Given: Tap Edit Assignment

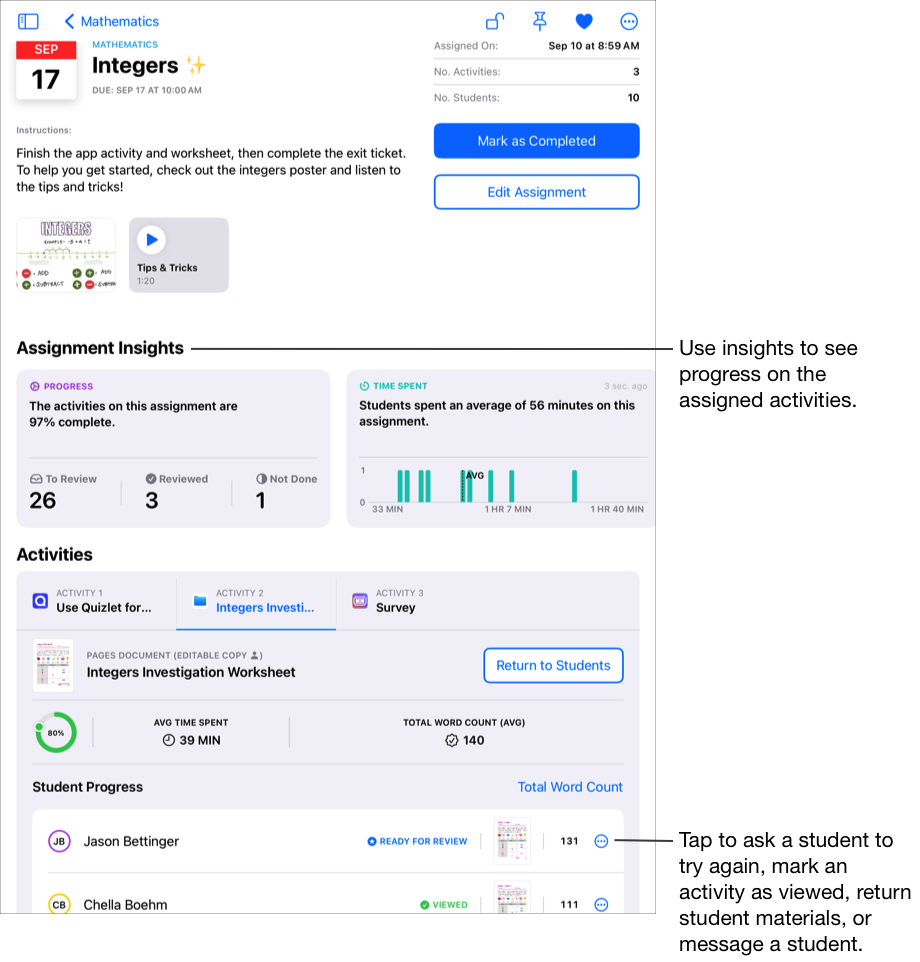Looking at the screenshot, I should pos(537,192).
